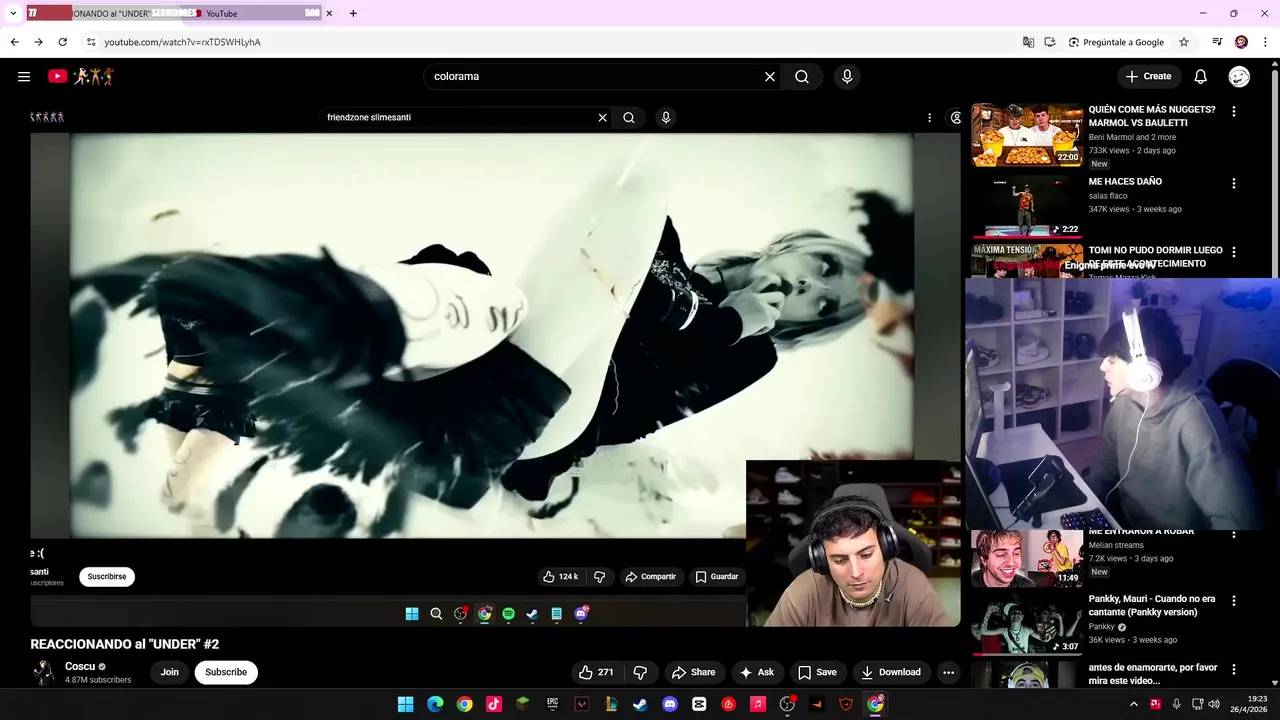Image resolution: width=1280 pixels, height=720 pixels.
Task: Dislike the Coscu video
Action: (x=641, y=672)
